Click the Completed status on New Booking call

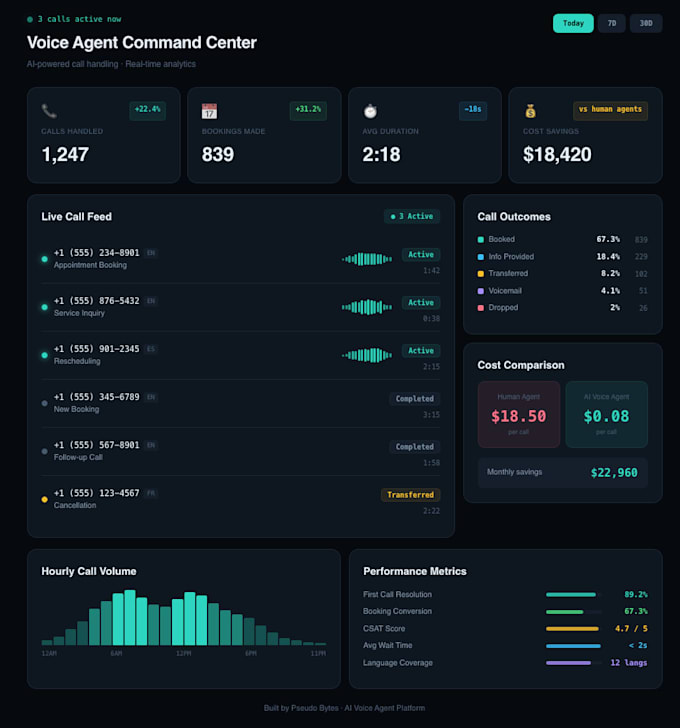coord(414,399)
